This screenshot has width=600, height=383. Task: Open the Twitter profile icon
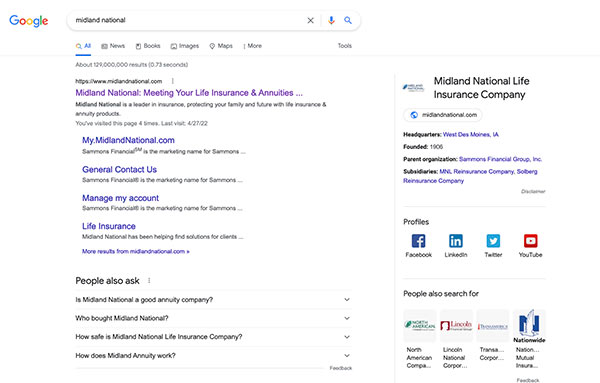[x=493, y=241]
